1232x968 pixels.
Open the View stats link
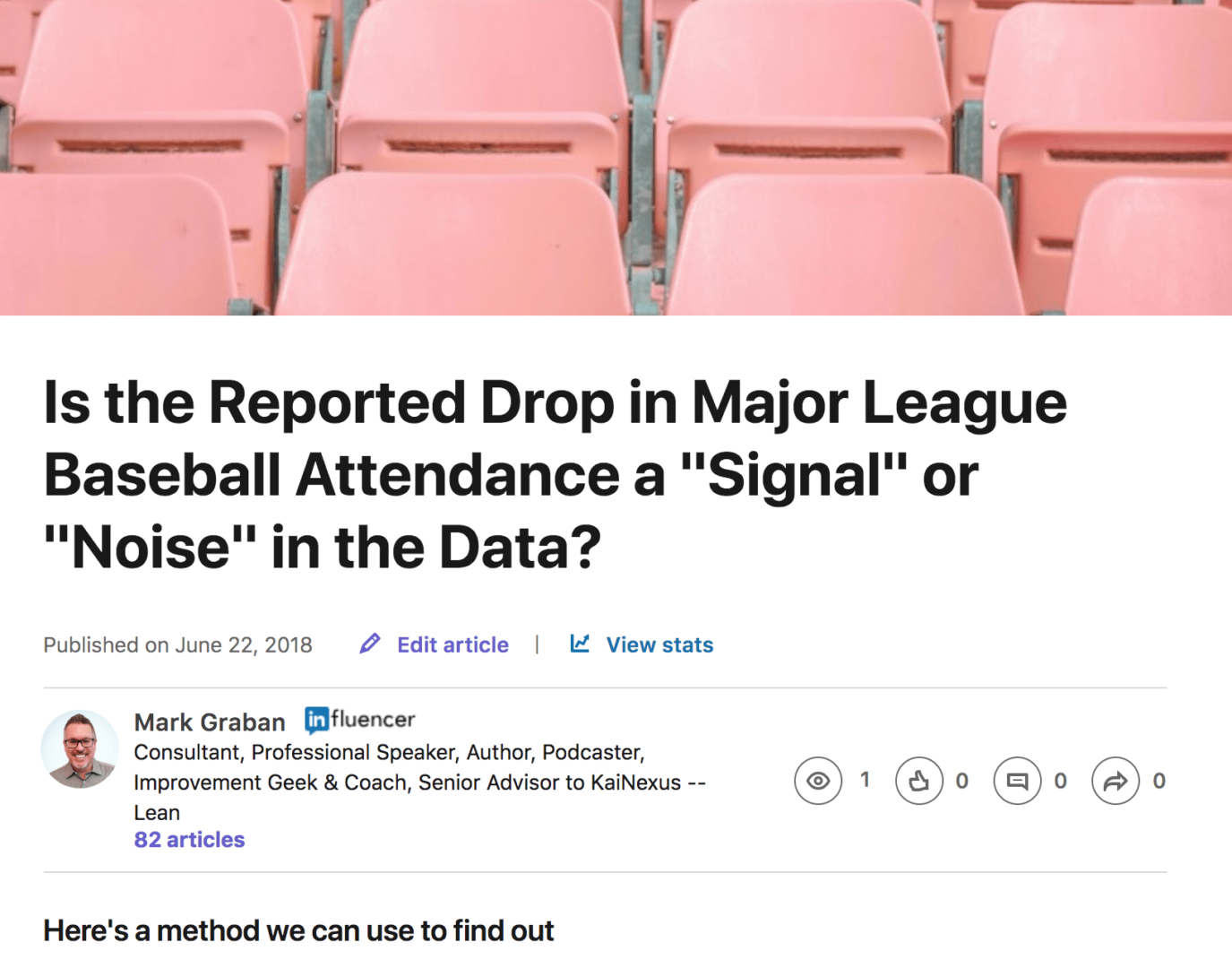pos(659,644)
